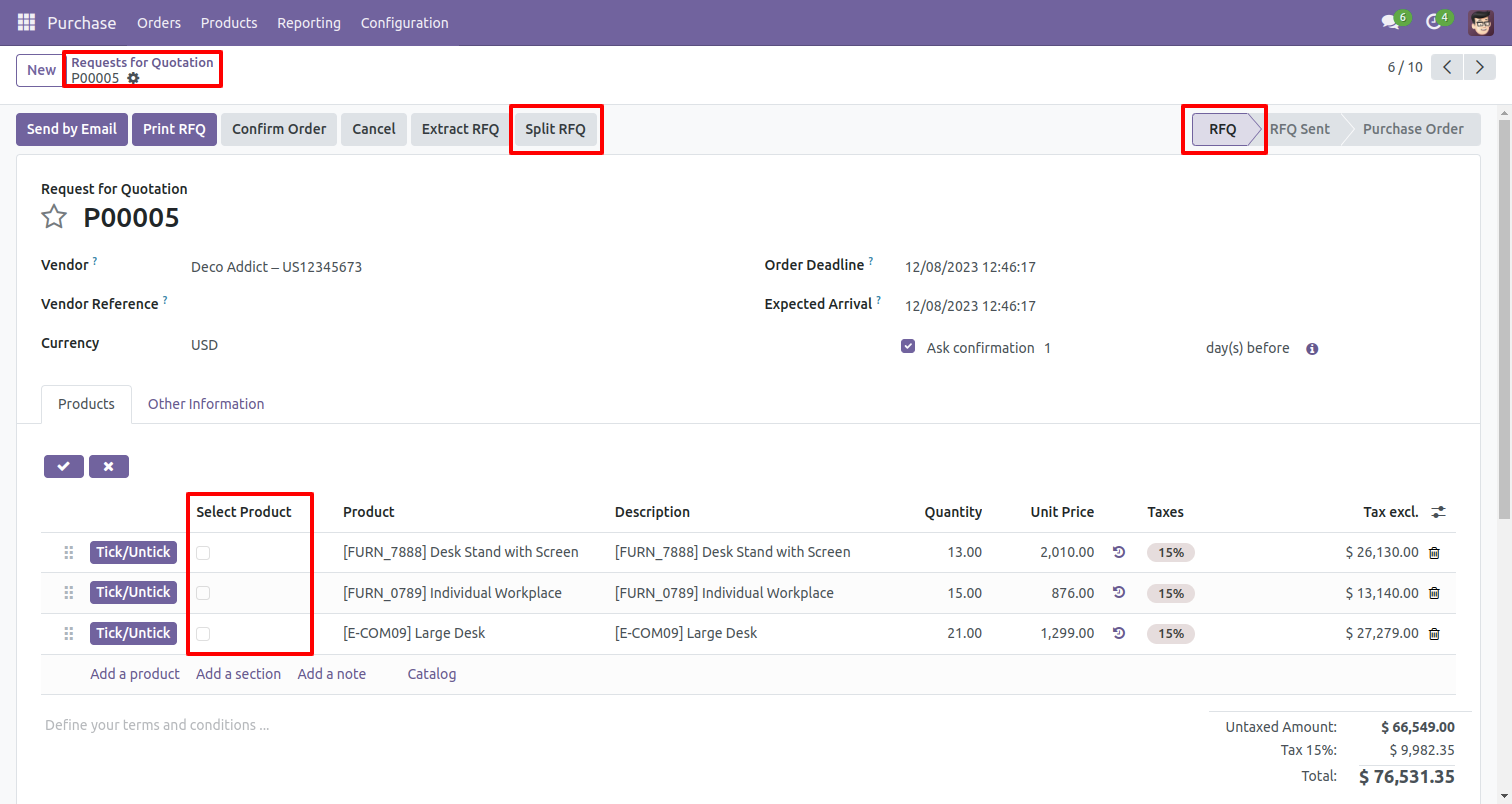Image resolution: width=1512 pixels, height=804 pixels.
Task: Click the Send by Email button
Action: tap(72, 129)
